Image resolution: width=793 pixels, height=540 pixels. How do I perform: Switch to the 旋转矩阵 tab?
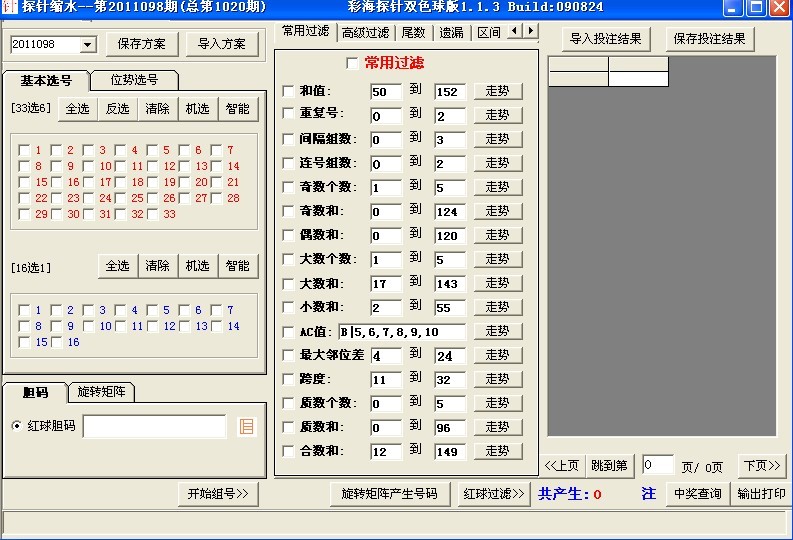[x=105, y=392]
